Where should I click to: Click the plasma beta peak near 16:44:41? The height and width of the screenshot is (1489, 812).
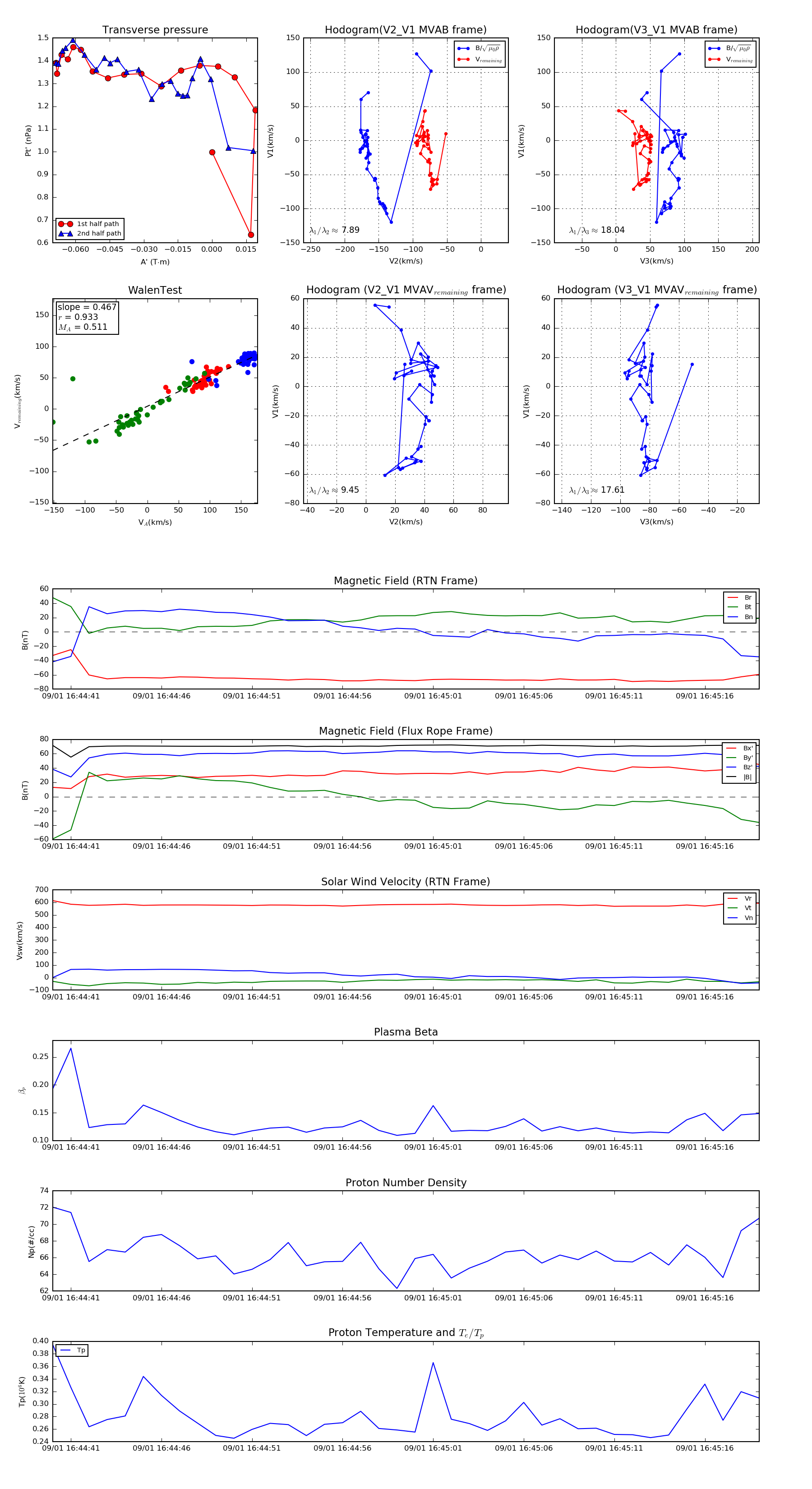[70, 1049]
